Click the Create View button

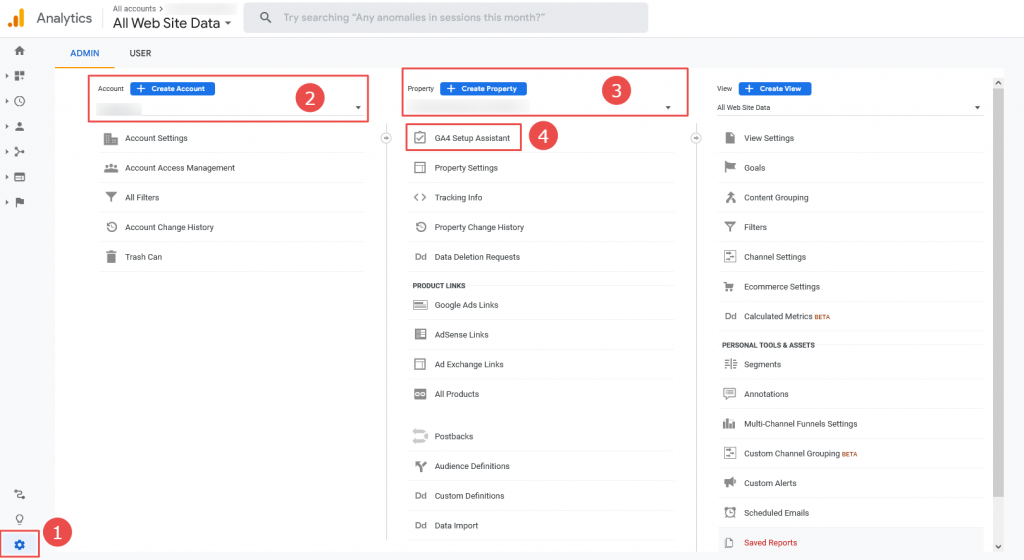tap(775, 89)
